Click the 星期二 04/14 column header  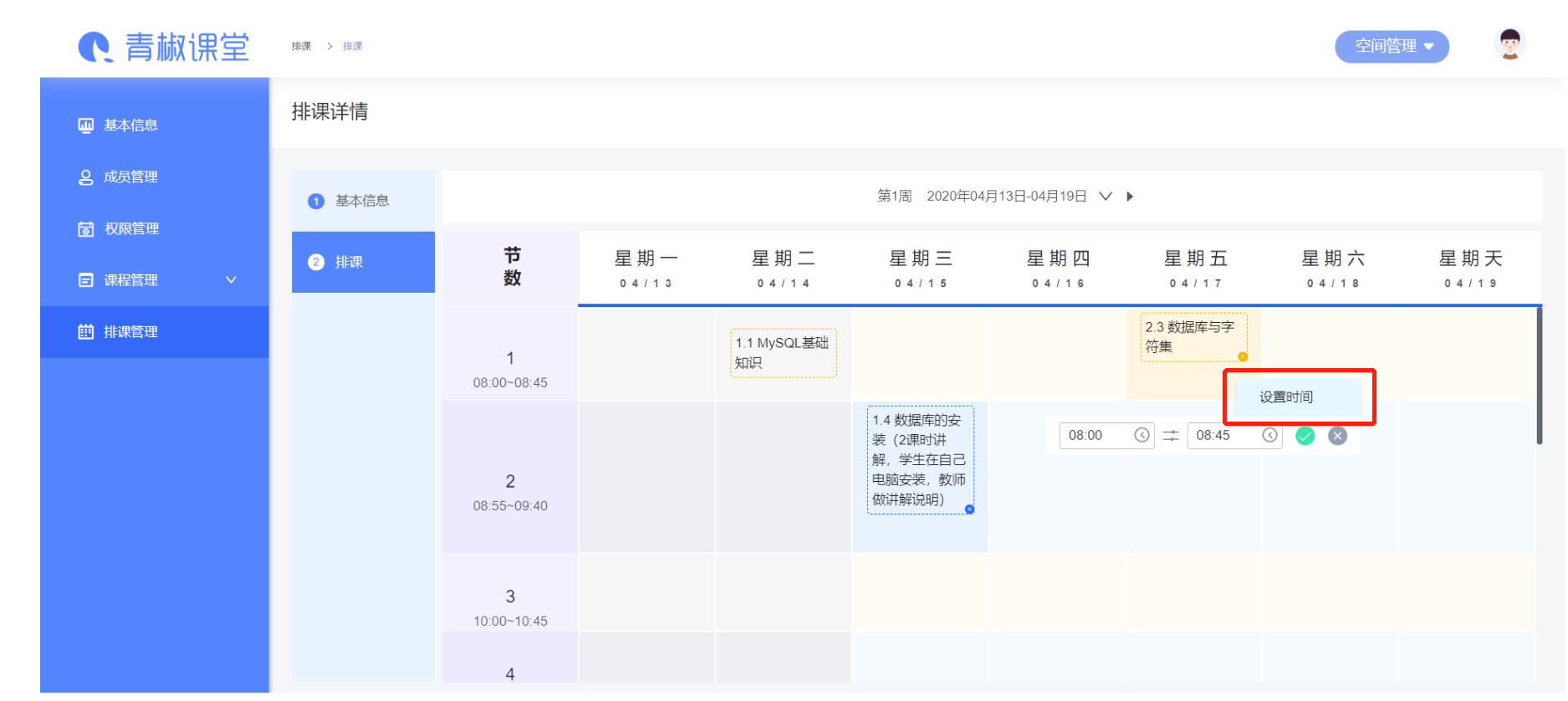pyautogui.click(x=784, y=269)
